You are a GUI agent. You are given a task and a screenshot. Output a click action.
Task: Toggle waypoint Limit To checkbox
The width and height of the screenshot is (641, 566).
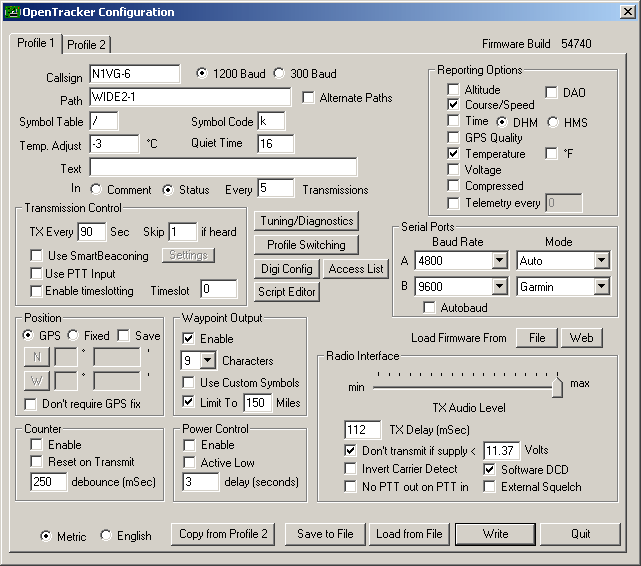click(188, 402)
